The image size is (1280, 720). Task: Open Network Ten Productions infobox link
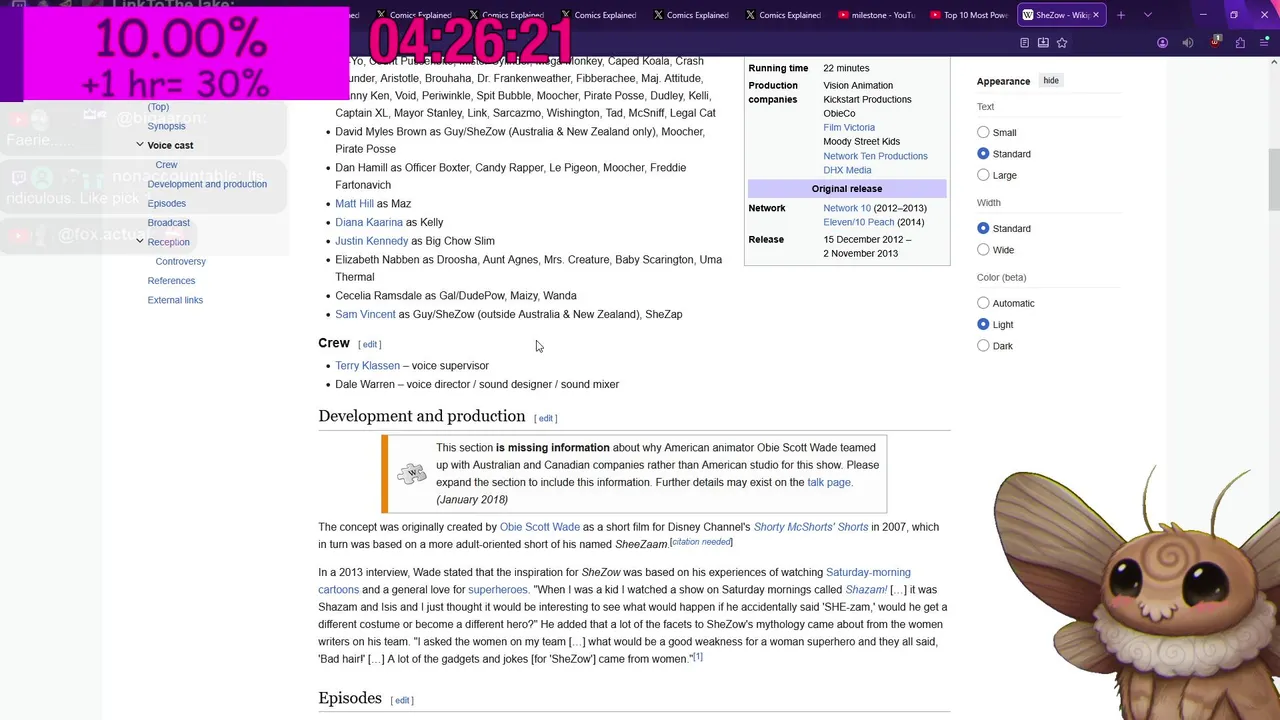point(875,156)
